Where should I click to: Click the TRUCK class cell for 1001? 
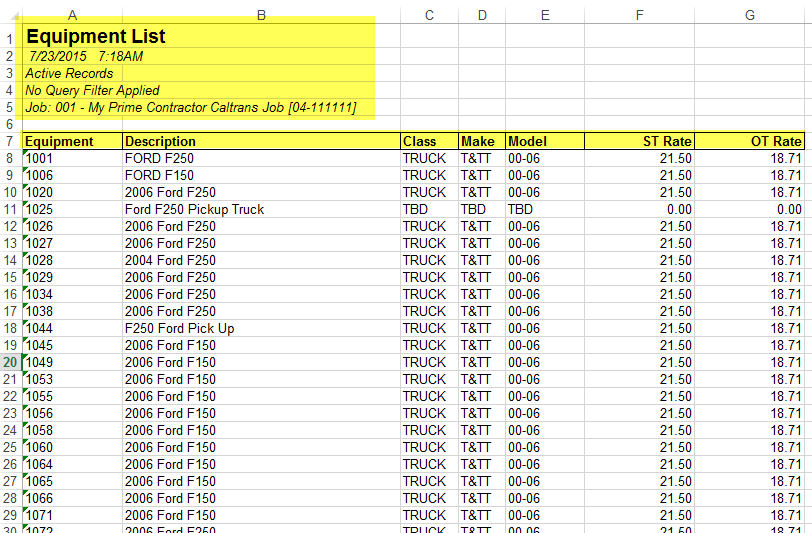429,158
